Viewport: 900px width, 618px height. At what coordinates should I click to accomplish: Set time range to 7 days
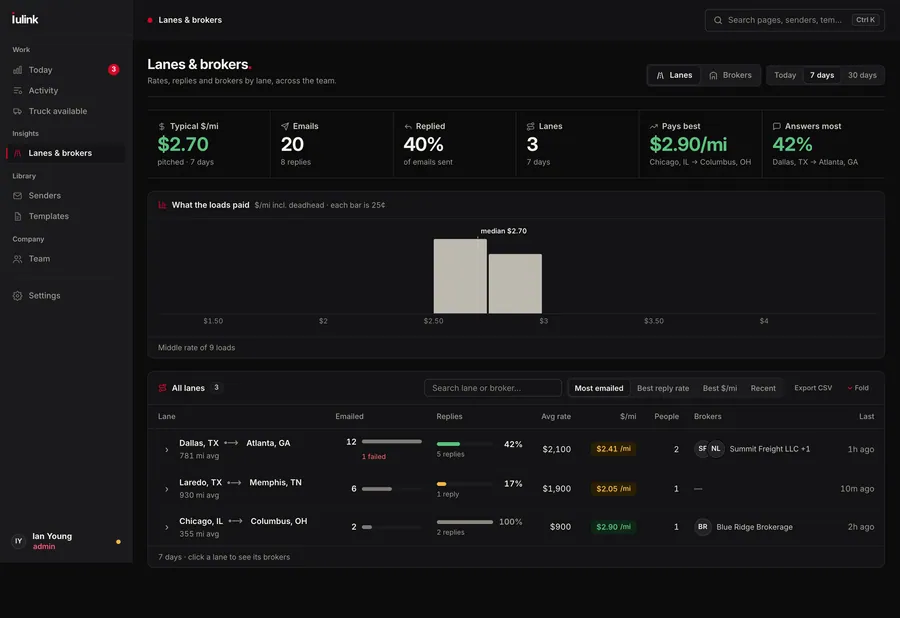click(822, 75)
